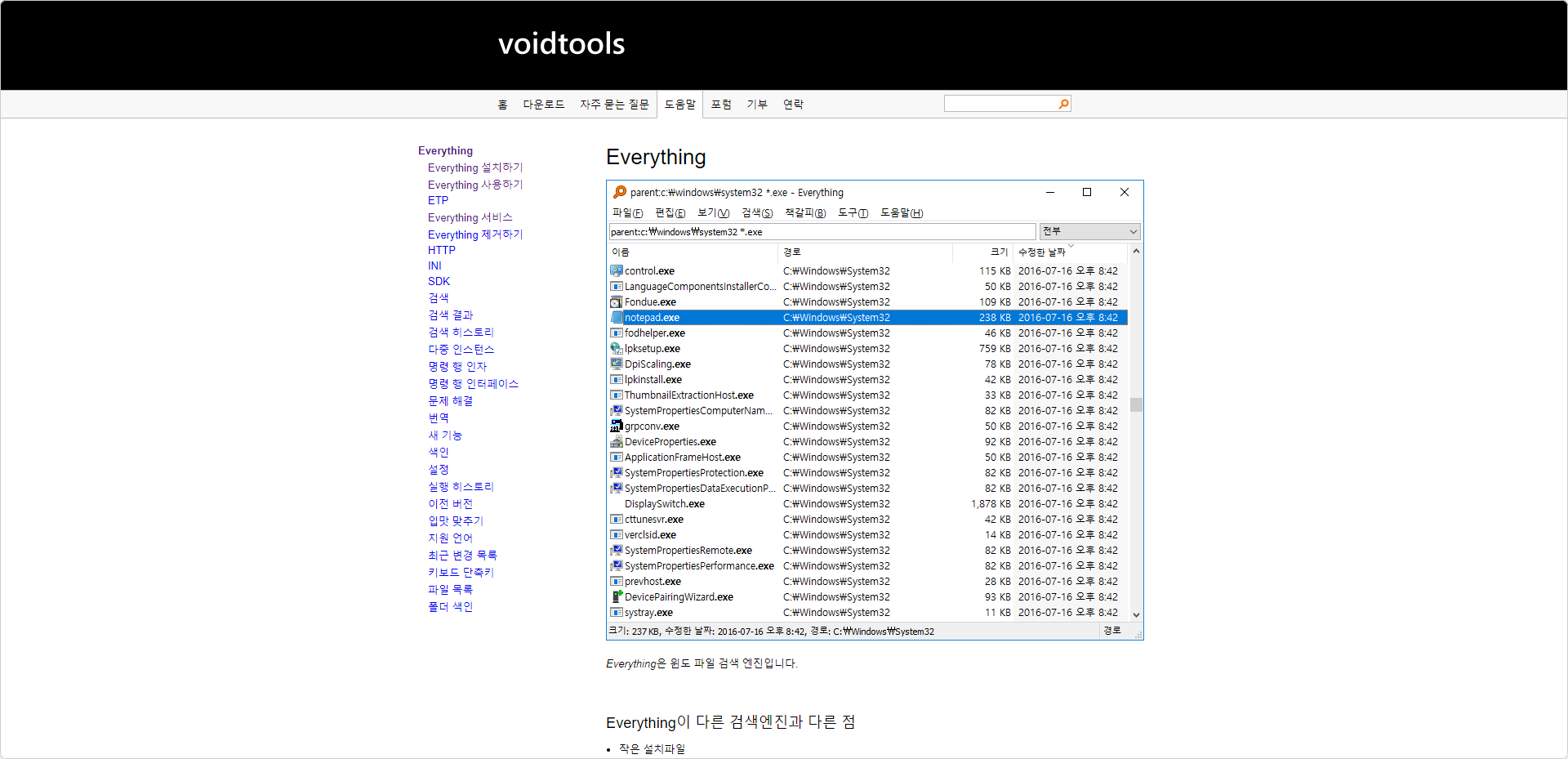Click the scrollbar up arrow in the results list

pos(1136,252)
